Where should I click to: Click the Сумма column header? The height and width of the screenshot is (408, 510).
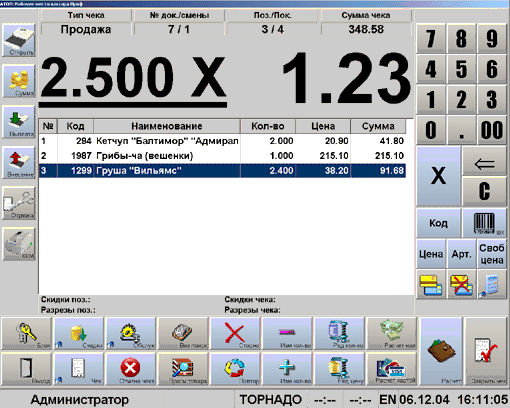tap(378, 126)
